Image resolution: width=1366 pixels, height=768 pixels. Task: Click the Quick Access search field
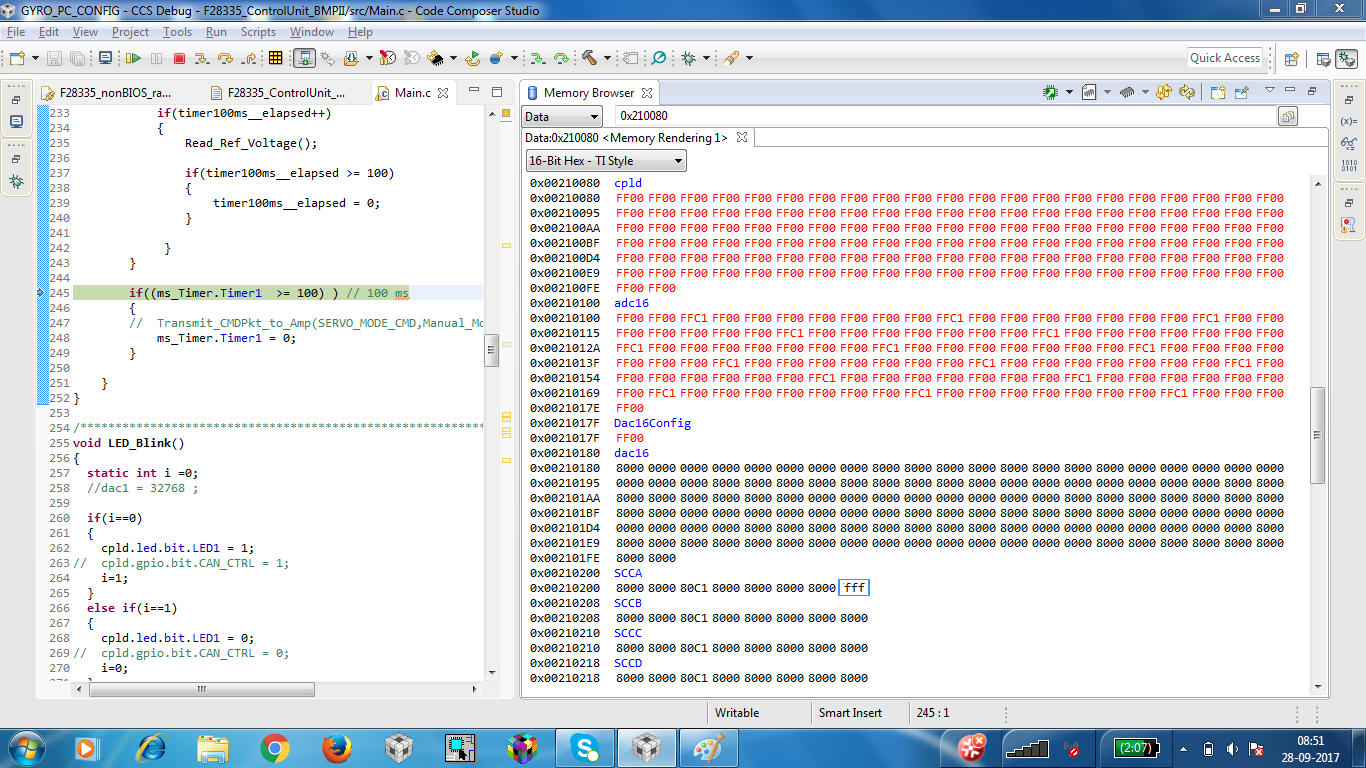1225,58
